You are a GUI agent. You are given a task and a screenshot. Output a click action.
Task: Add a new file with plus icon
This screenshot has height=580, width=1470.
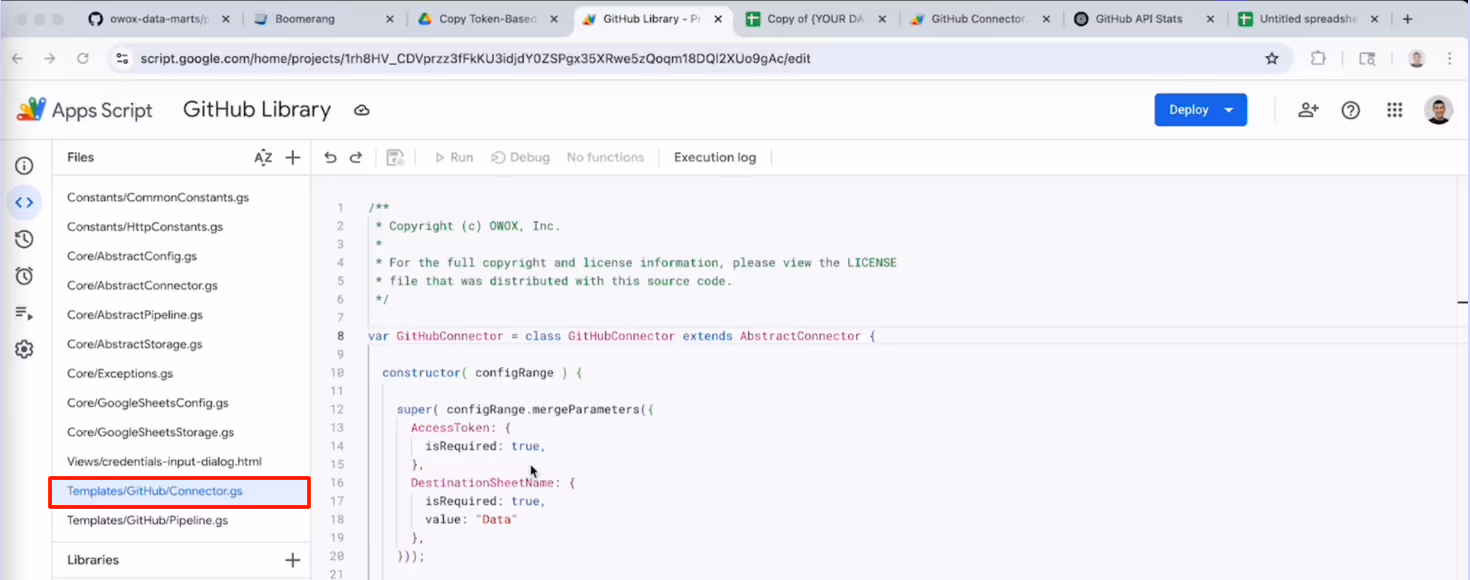click(293, 157)
